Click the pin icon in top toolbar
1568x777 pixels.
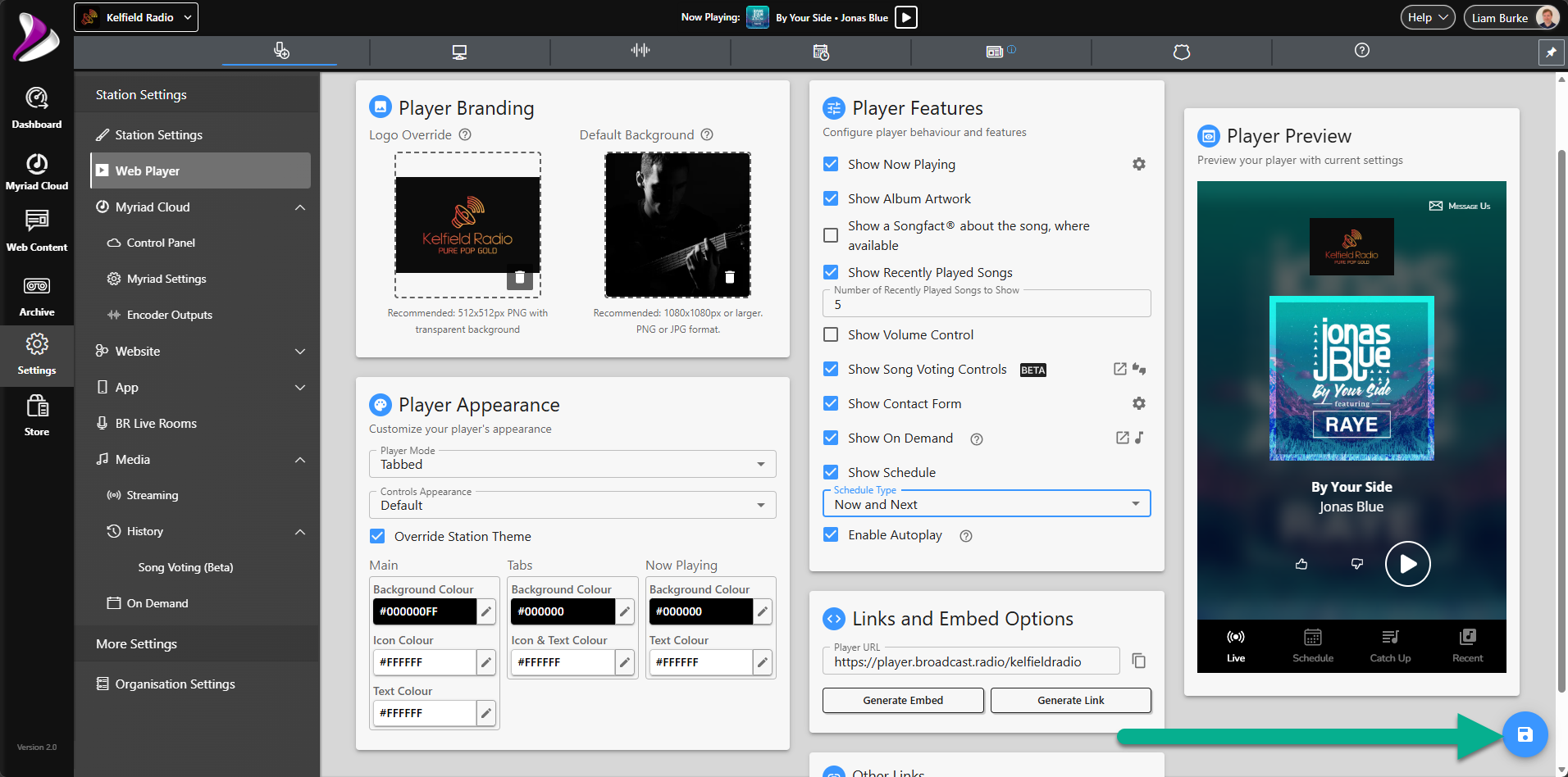(1551, 52)
